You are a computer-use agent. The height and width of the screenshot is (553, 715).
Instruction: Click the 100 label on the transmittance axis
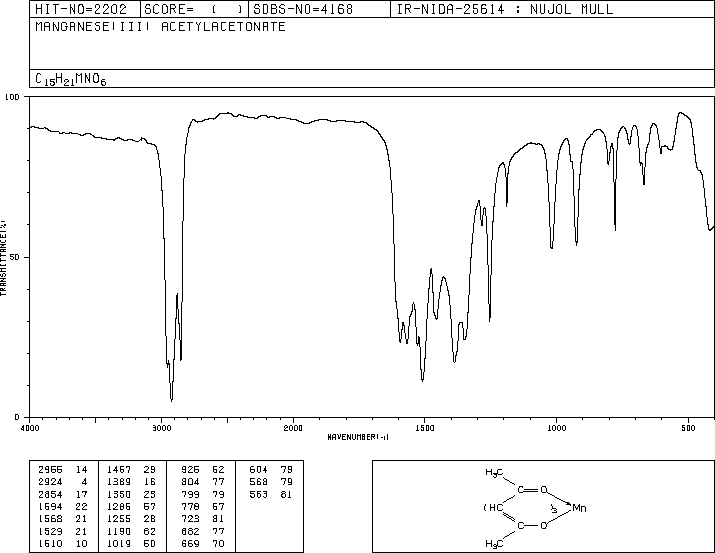(12, 97)
